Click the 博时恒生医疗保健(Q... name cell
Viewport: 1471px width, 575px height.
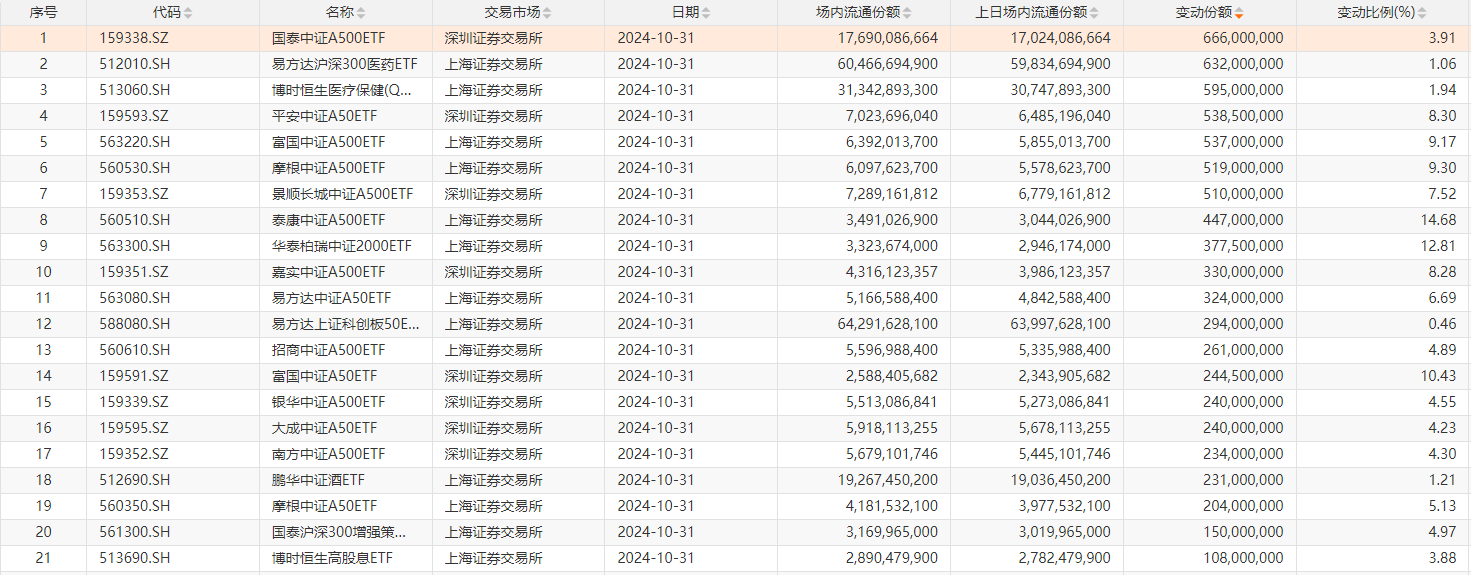click(342, 90)
